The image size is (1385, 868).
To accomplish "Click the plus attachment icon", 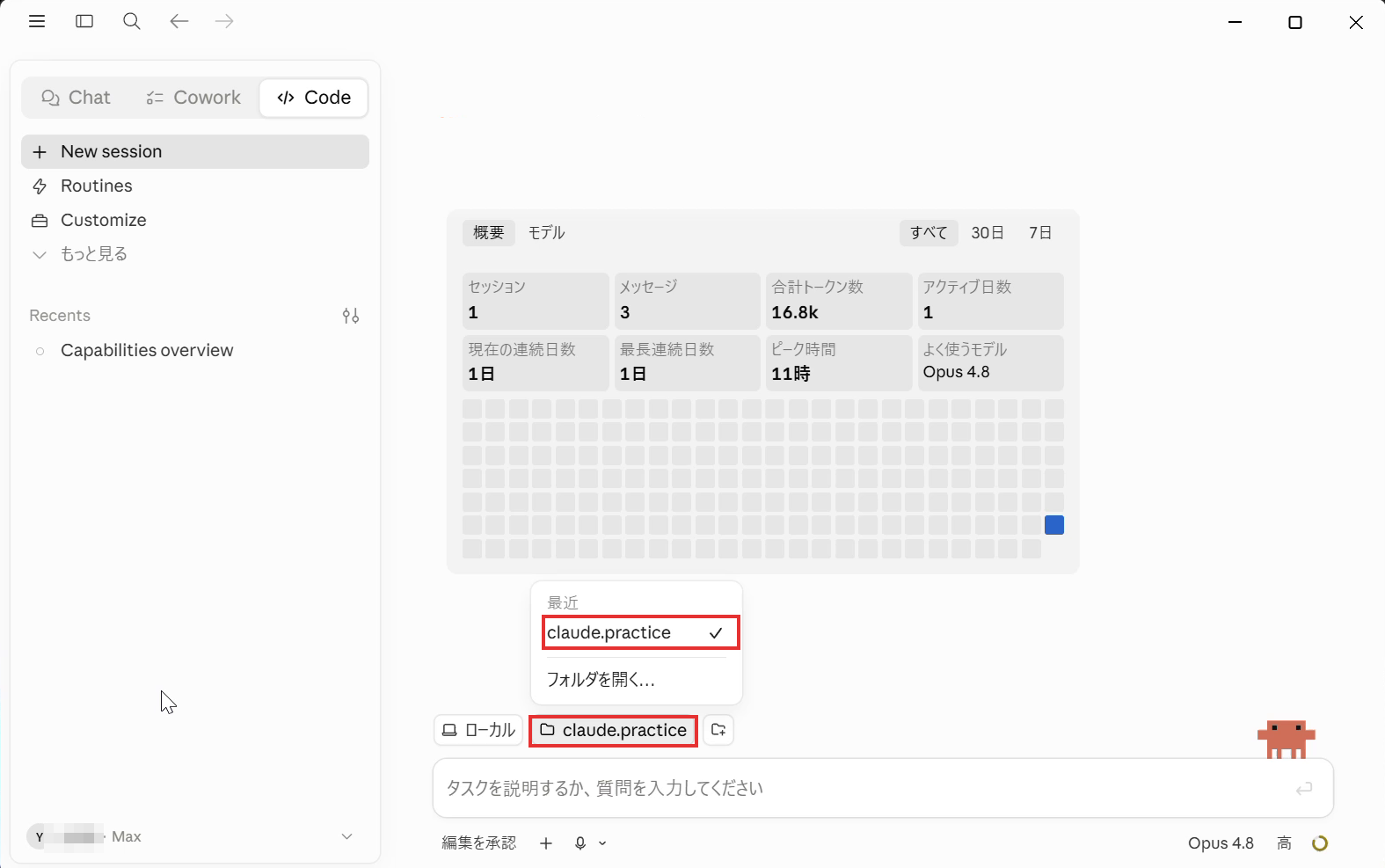I will click(x=546, y=843).
